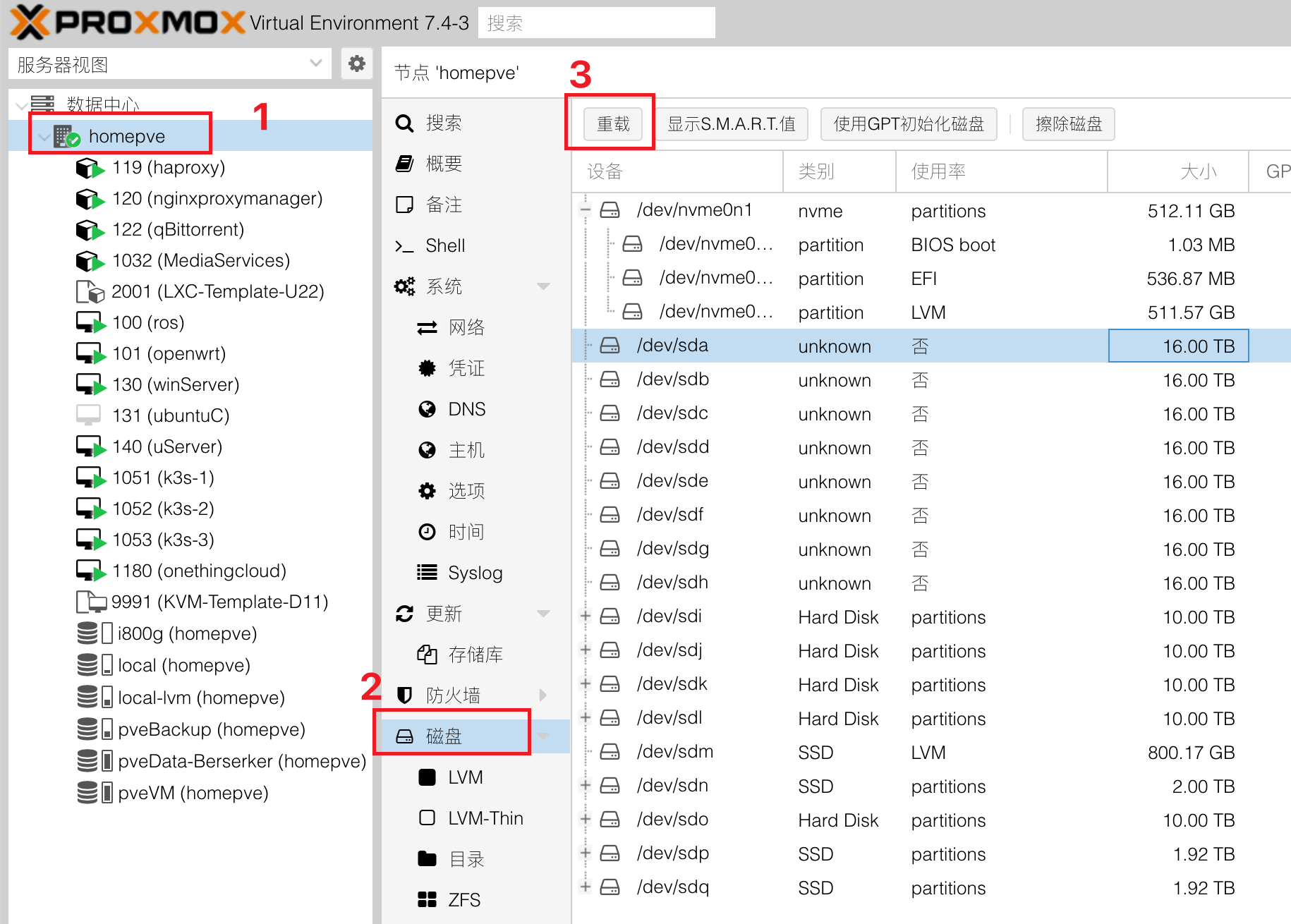
Task: Click the settings gear beside server view
Action: [x=357, y=64]
